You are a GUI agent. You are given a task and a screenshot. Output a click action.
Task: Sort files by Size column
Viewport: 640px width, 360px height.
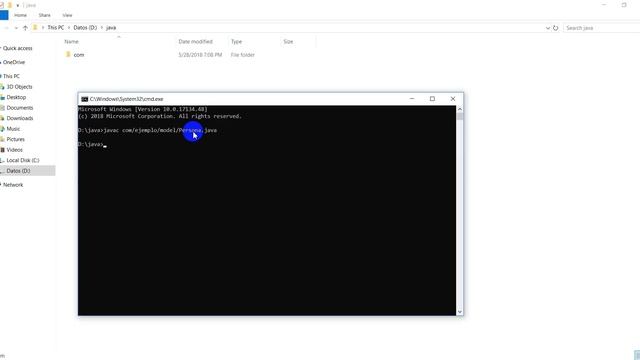point(288,42)
